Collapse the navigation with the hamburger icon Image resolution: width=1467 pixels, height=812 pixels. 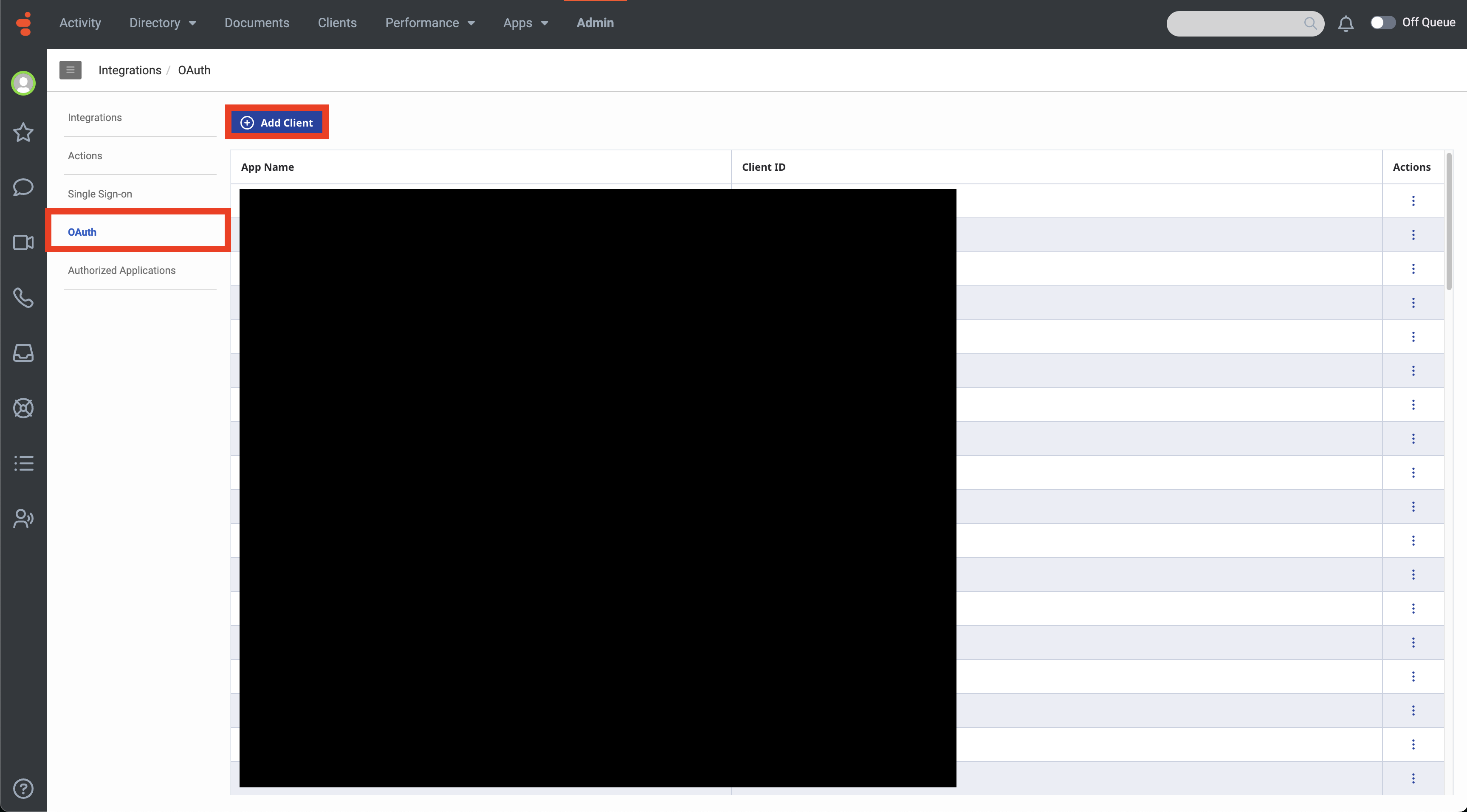click(x=70, y=70)
